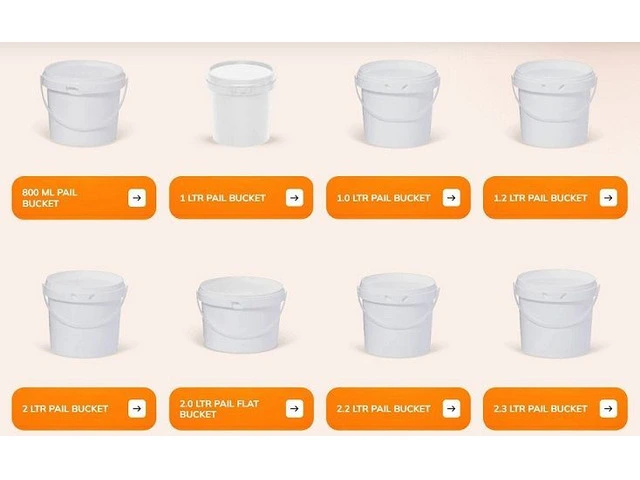The image size is (640, 480).
Task: View the 800 ML pail bucket image
Action: [x=84, y=103]
